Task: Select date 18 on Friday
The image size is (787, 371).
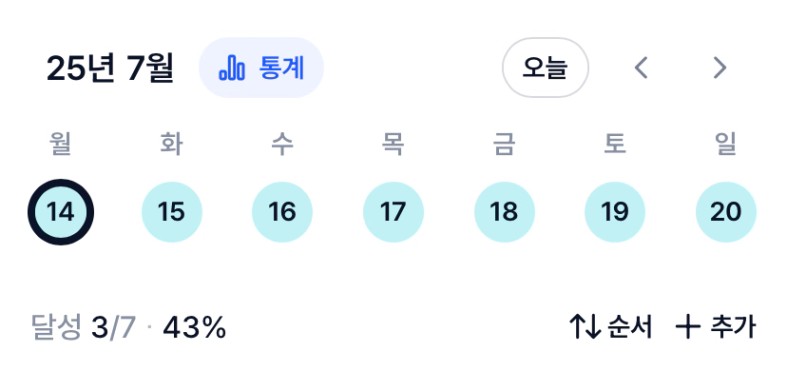Action: tap(504, 212)
